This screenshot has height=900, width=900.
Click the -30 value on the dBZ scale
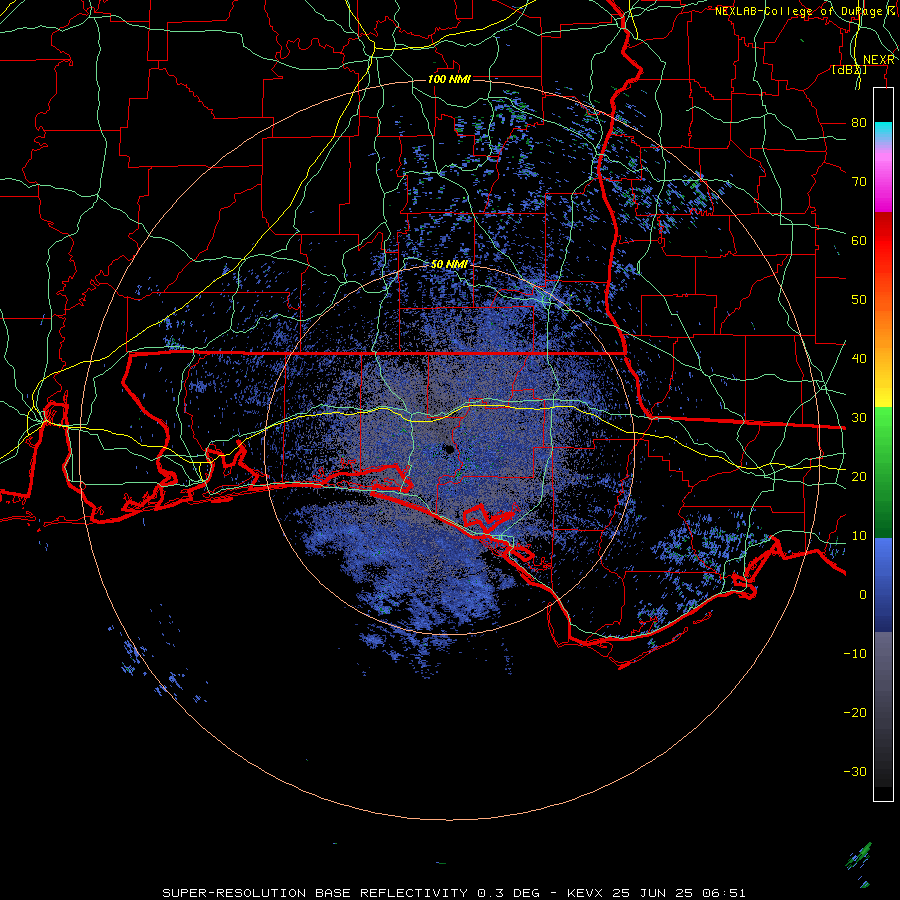[x=855, y=771]
